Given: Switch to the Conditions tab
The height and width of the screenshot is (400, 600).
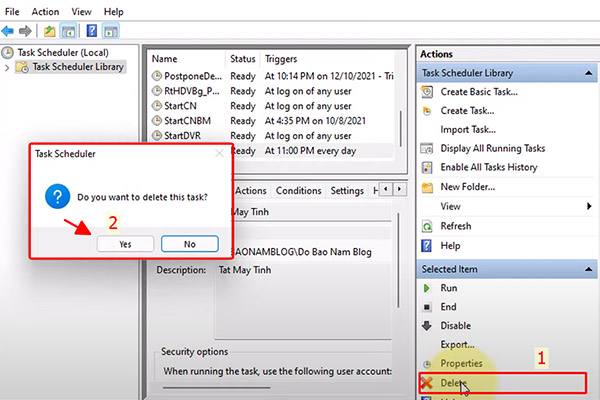Looking at the screenshot, I should 298,191.
